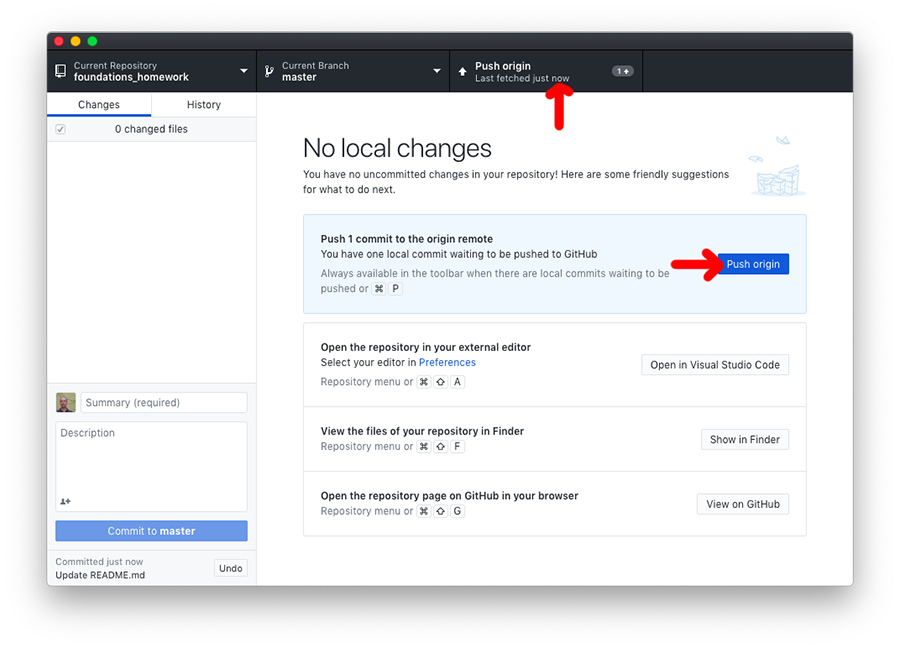Toggle the 0 changed files checkbox
This screenshot has height=648, width=900.
[x=60, y=129]
